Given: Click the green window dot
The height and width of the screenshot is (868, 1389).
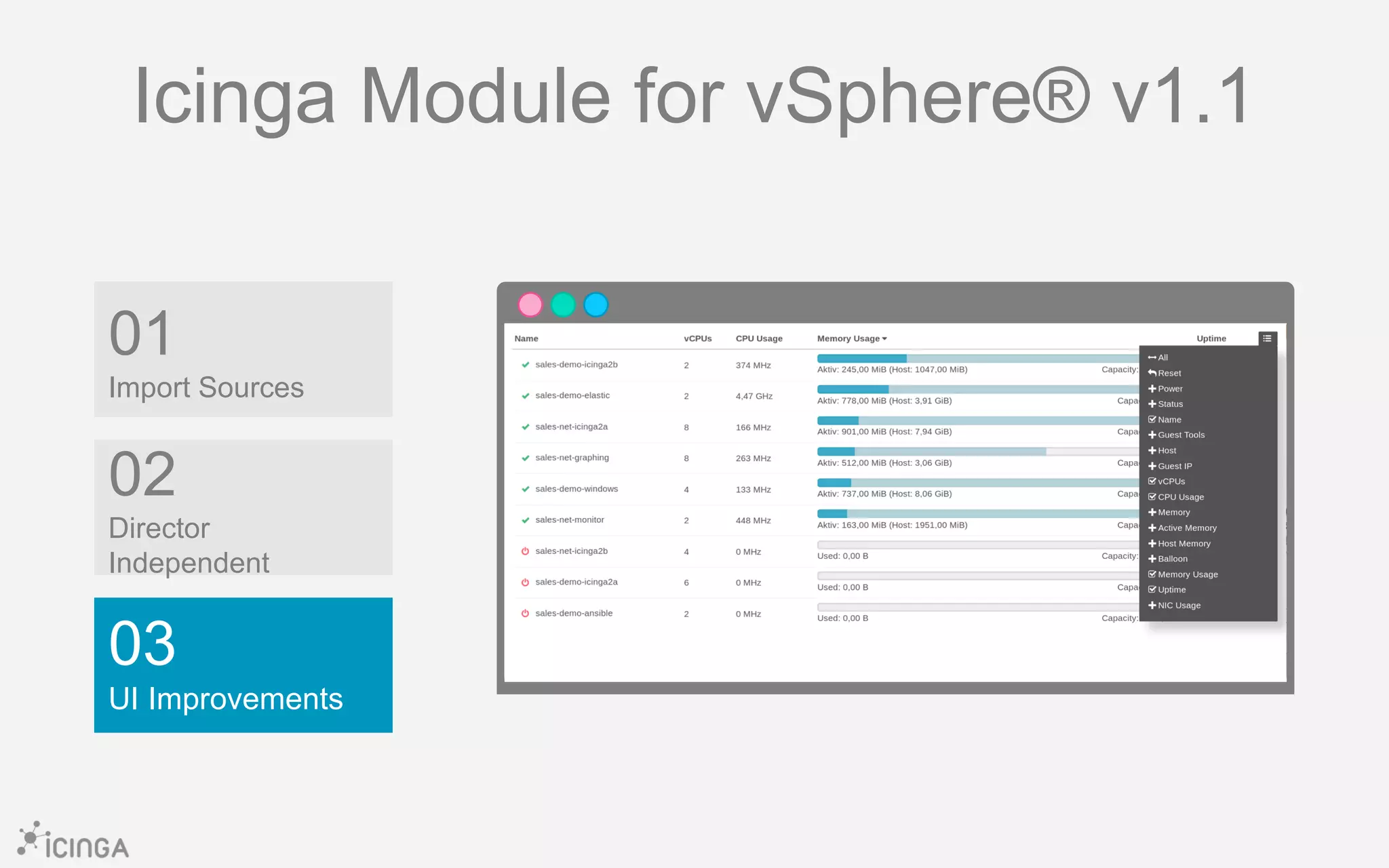Looking at the screenshot, I should point(563,305).
